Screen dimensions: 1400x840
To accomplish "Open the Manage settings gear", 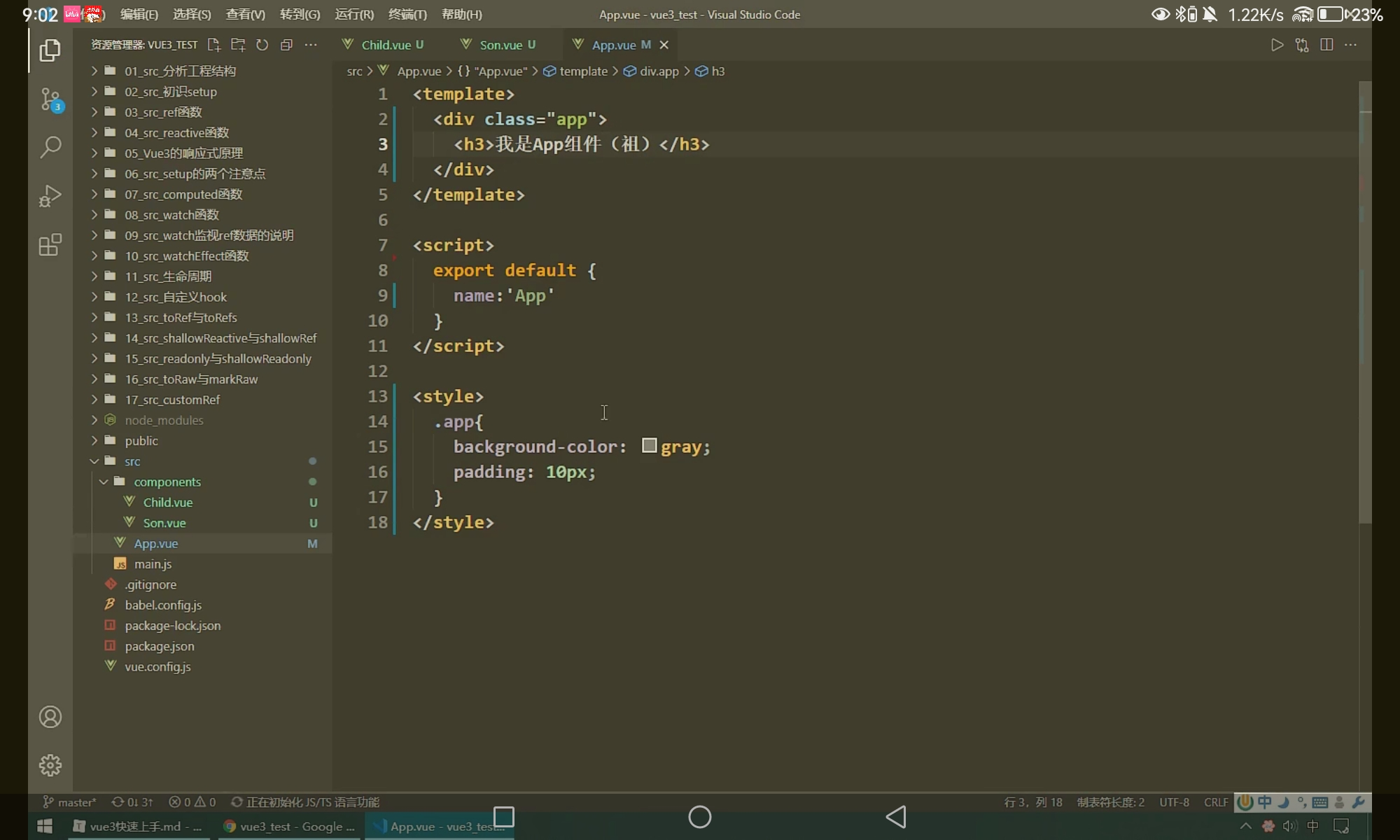I will pyautogui.click(x=50, y=765).
